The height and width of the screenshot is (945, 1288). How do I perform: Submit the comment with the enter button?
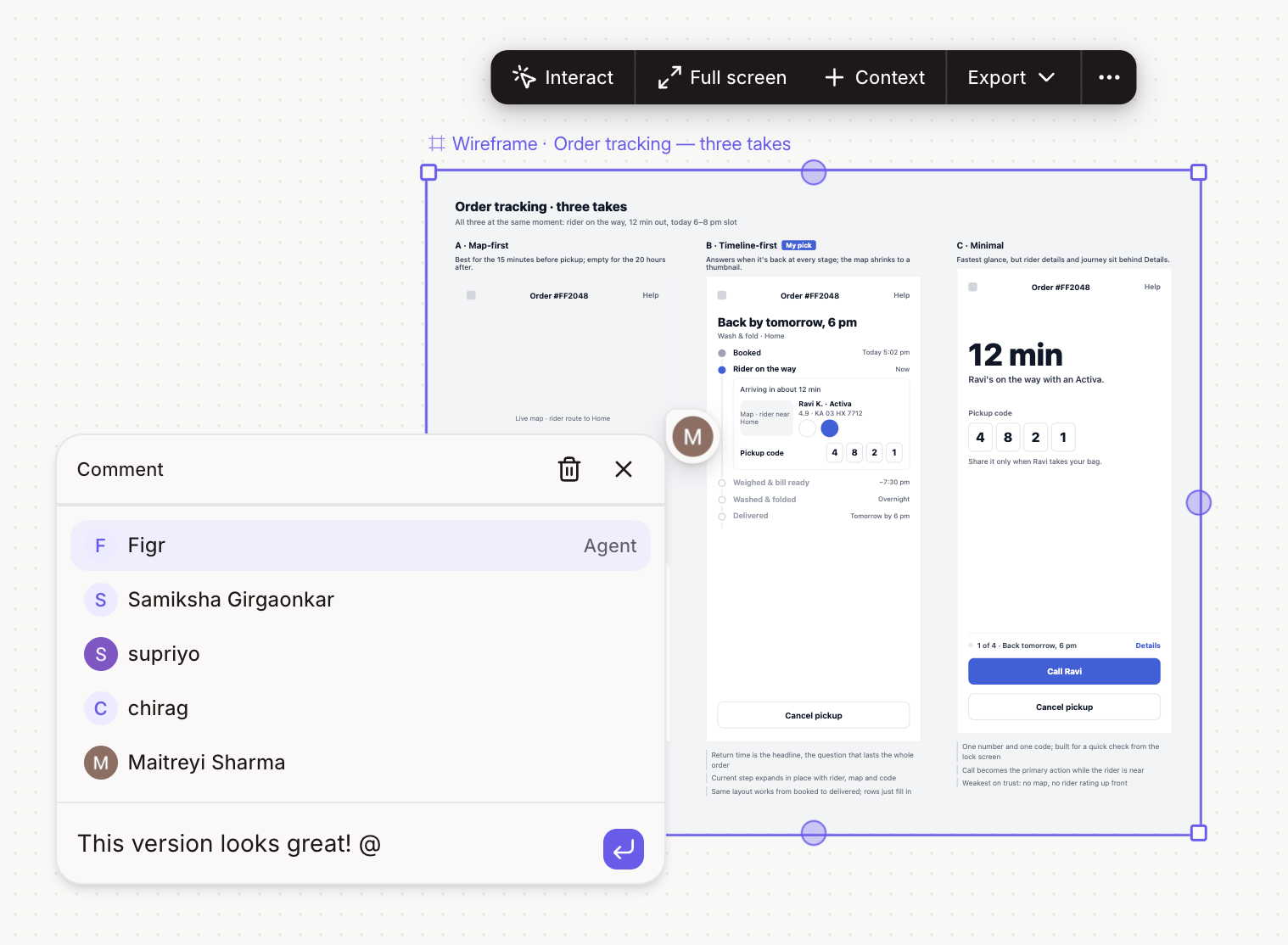[x=624, y=849]
